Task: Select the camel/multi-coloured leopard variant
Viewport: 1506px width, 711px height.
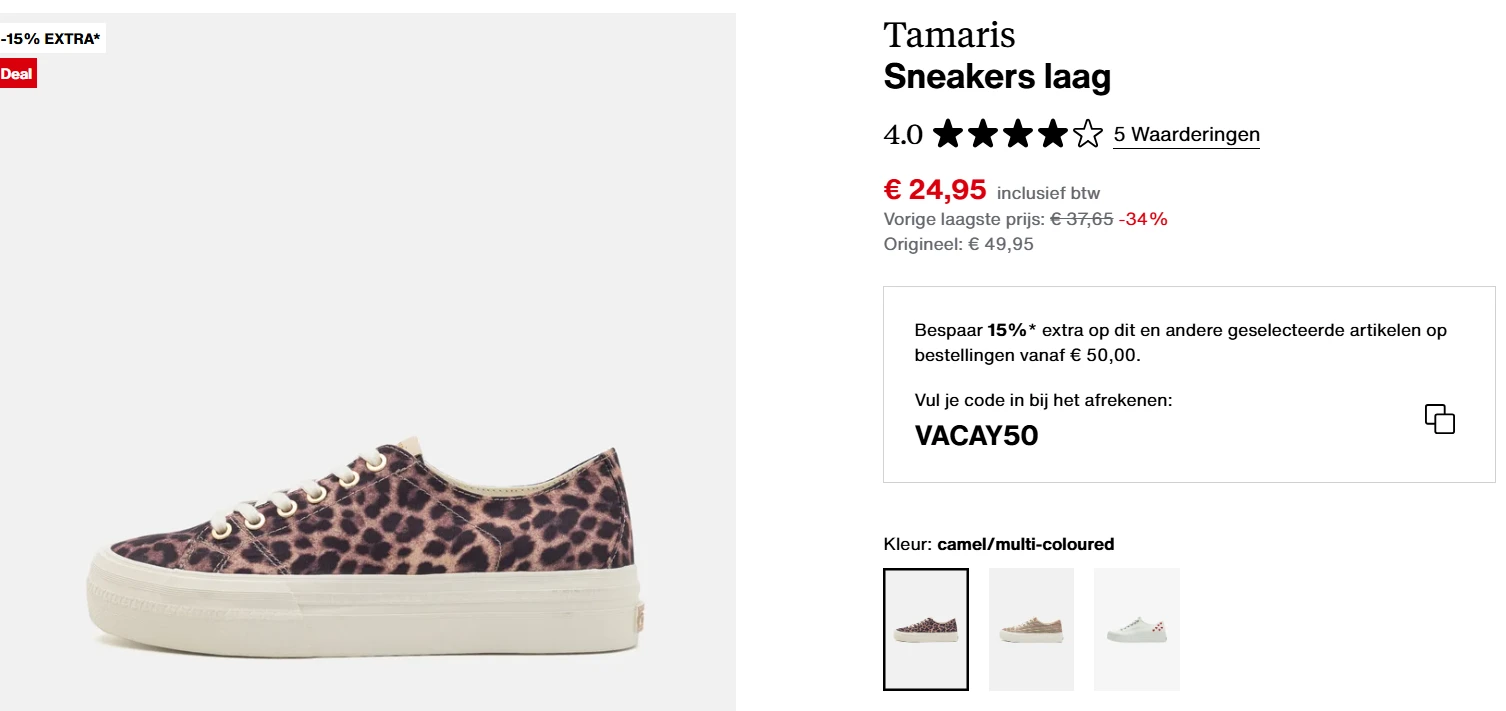Action: pyautogui.click(x=925, y=629)
